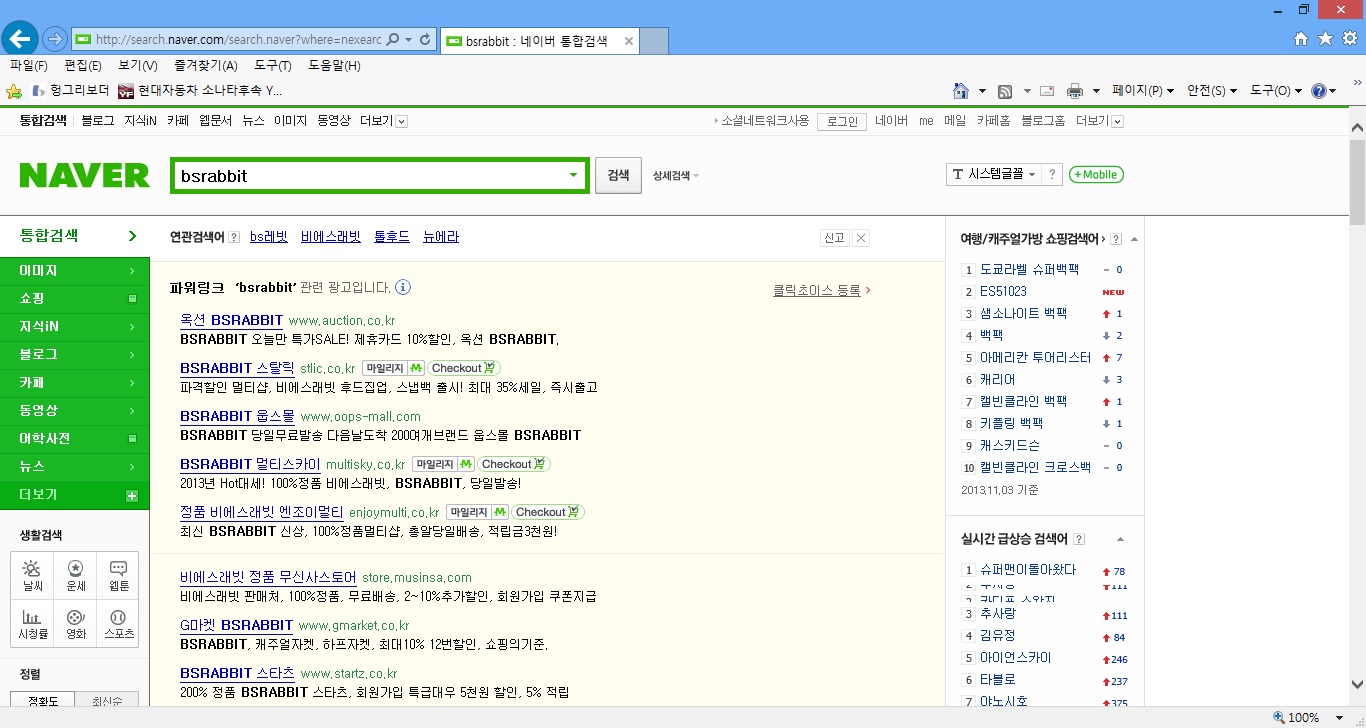Open the 페이지(P) command bar dropdown
Image resolution: width=1366 pixels, height=728 pixels.
pos(1143,91)
